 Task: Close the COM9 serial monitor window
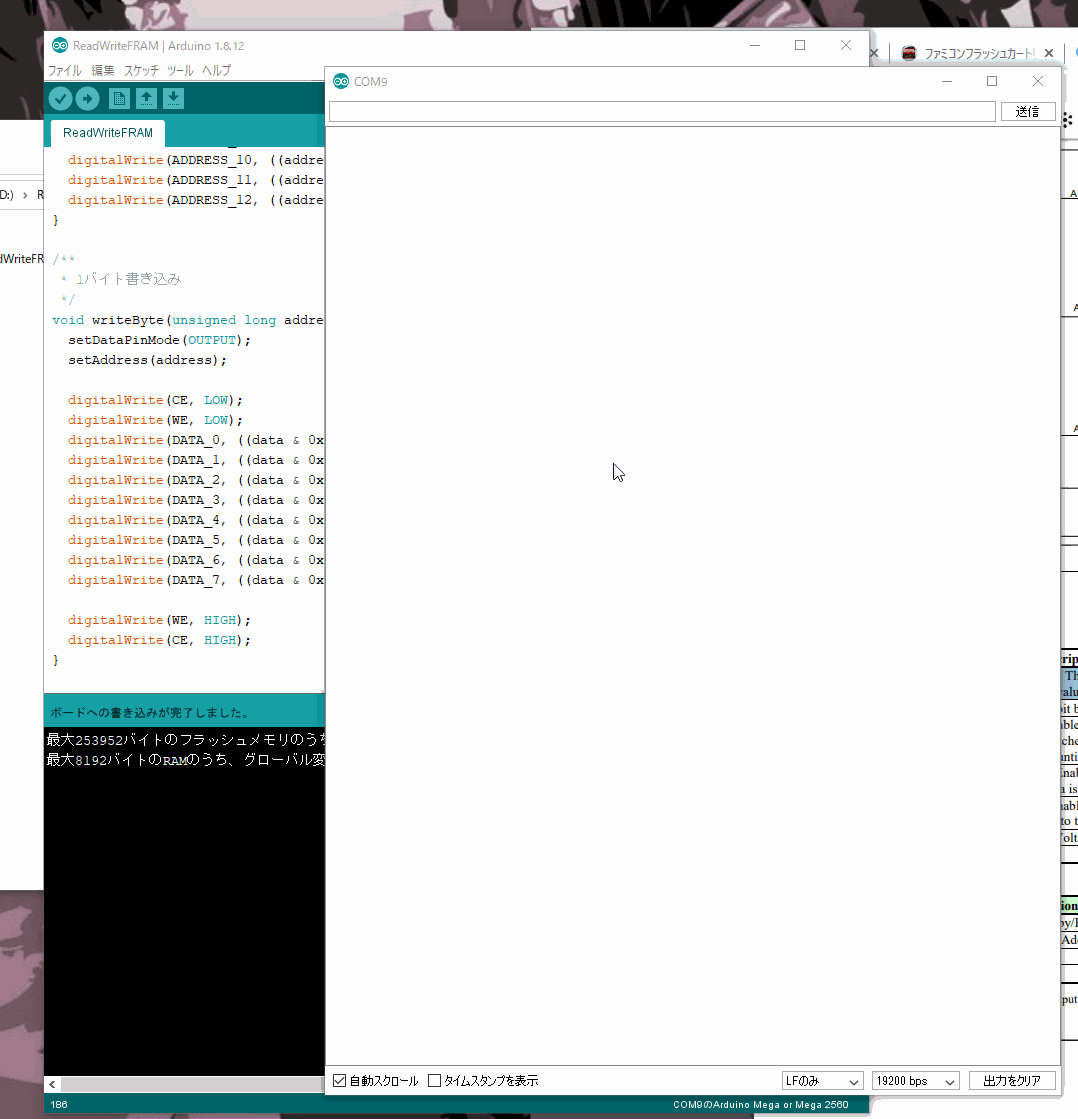coord(1038,81)
